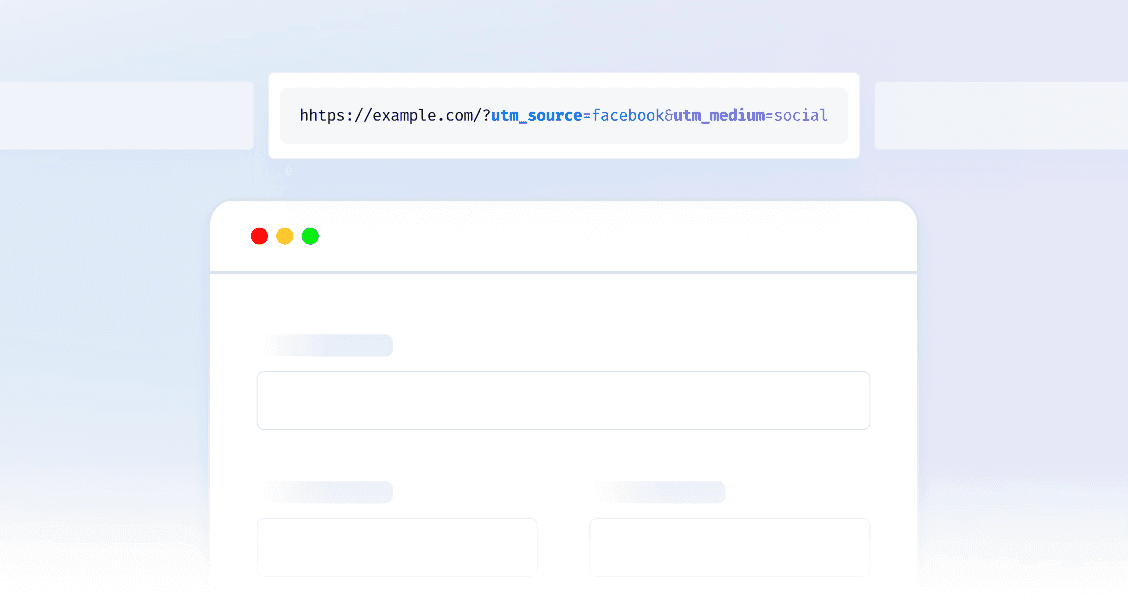Viewport: 1128px width, 600px height.
Task: Click the "utm_source" parameter in the URL
Action: (x=536, y=115)
